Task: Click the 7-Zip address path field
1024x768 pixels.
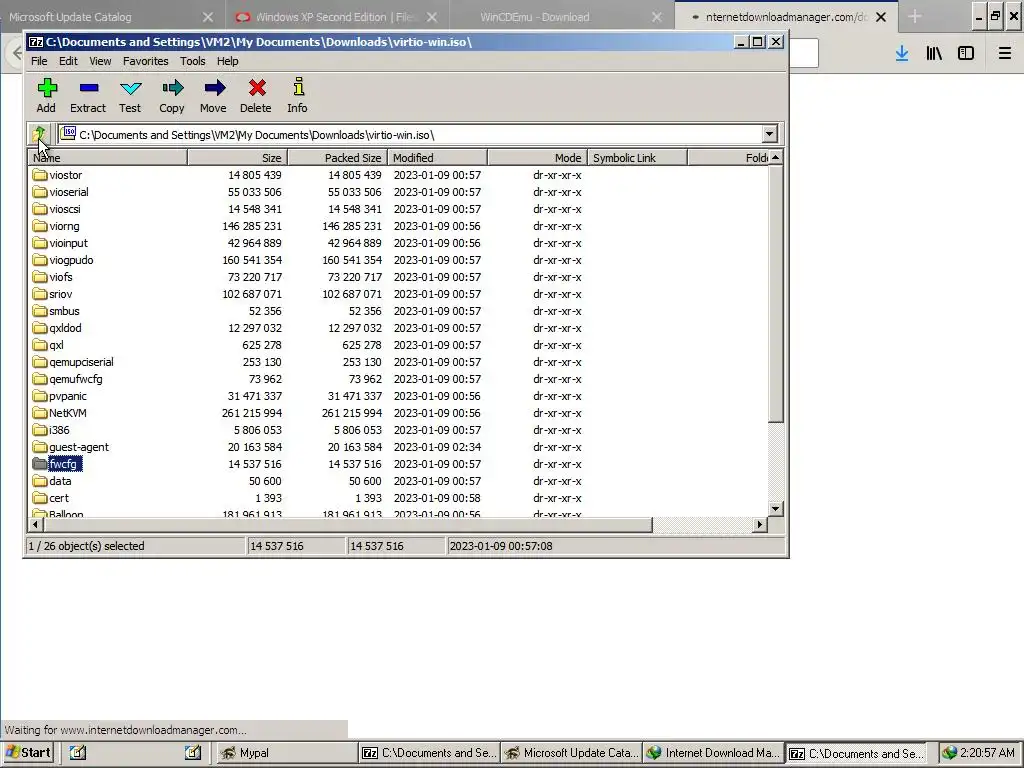Action: pyautogui.click(x=410, y=135)
